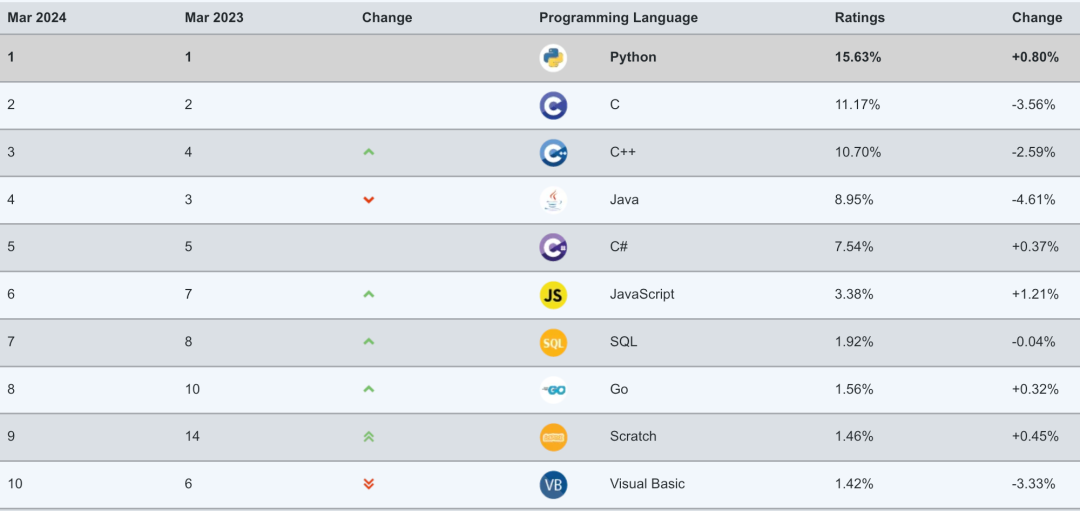This screenshot has width=1080, height=511.
Task: Click the Go gopher logo icon
Action: point(553,390)
